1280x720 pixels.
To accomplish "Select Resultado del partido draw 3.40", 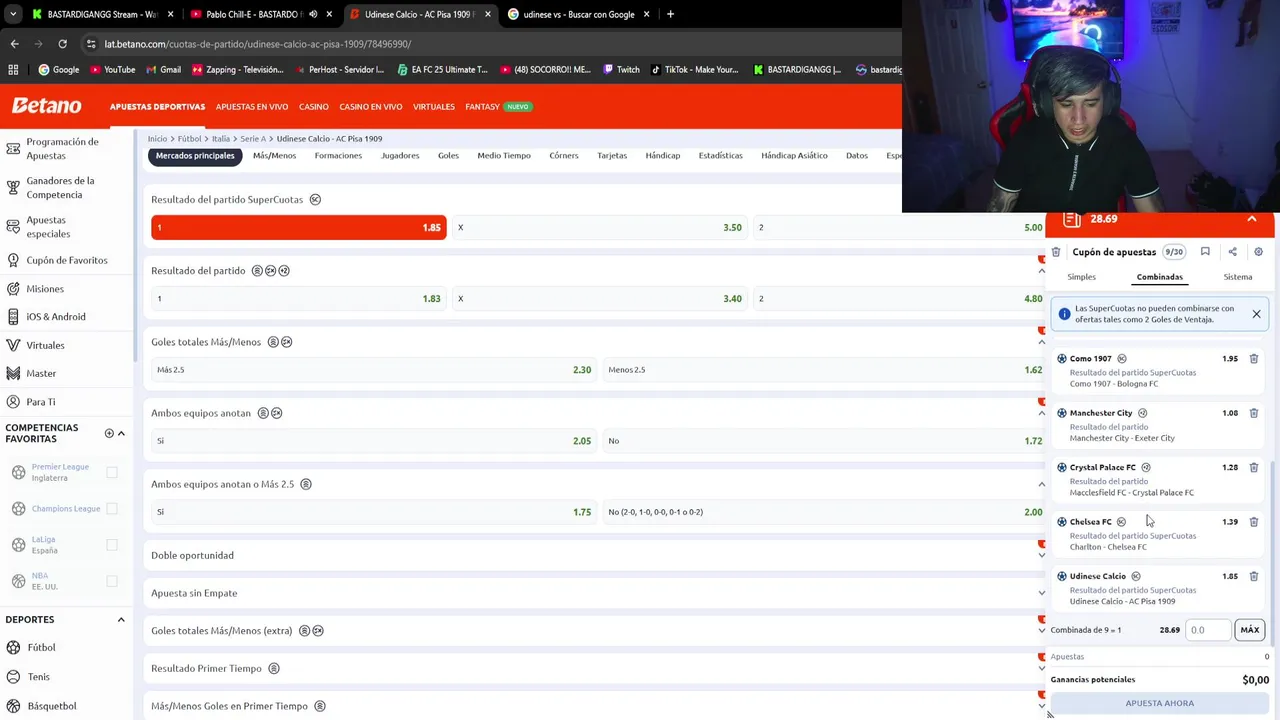I will [600, 299].
